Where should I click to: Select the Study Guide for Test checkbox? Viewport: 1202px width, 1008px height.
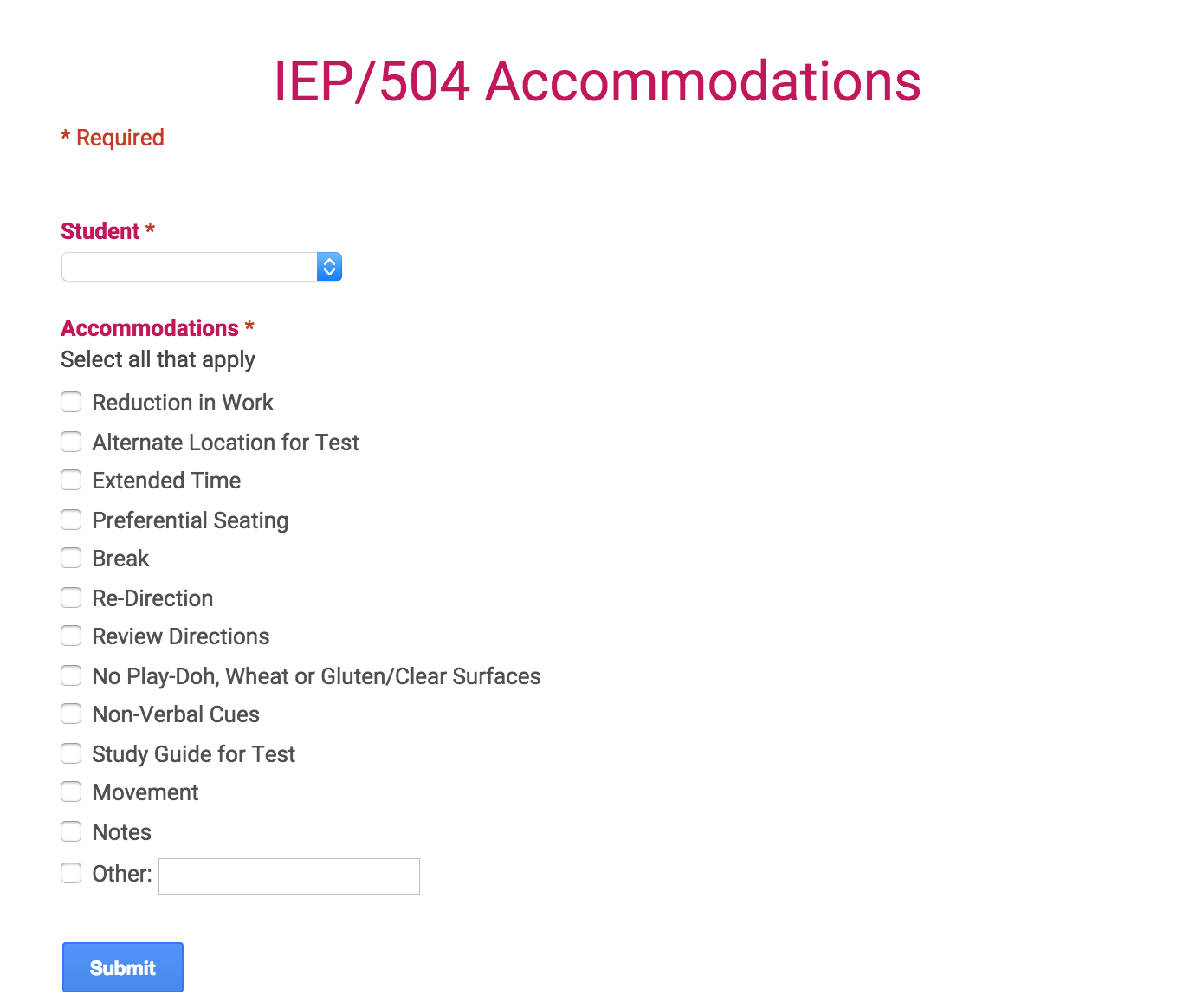pyautogui.click(x=71, y=753)
